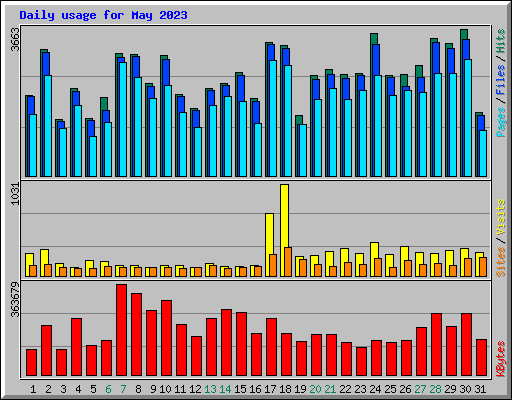512x400 pixels.
Task: Click day label 29 on the x-axis
Action: point(450,389)
